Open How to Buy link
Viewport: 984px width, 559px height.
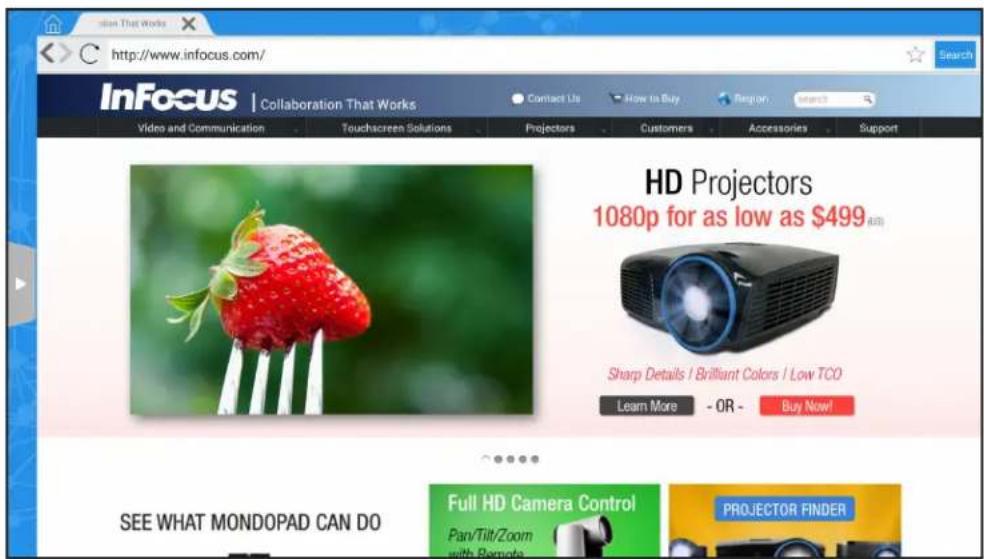(x=644, y=98)
